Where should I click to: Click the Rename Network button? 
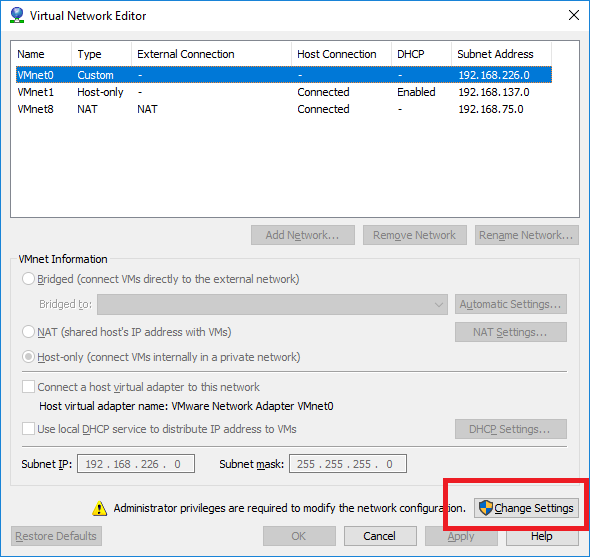coord(526,235)
